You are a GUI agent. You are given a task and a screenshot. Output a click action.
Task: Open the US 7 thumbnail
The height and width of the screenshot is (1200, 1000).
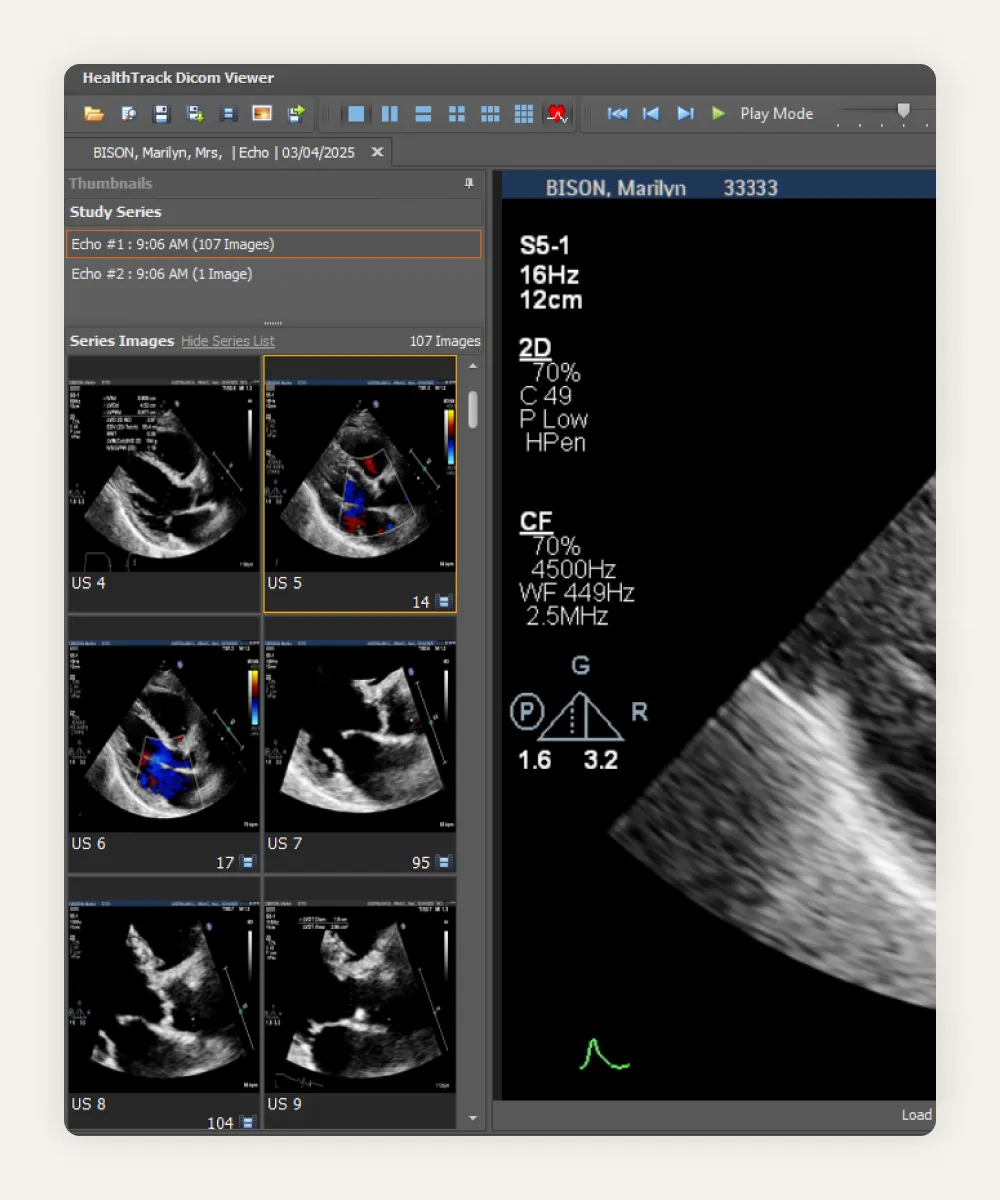pyautogui.click(x=360, y=744)
